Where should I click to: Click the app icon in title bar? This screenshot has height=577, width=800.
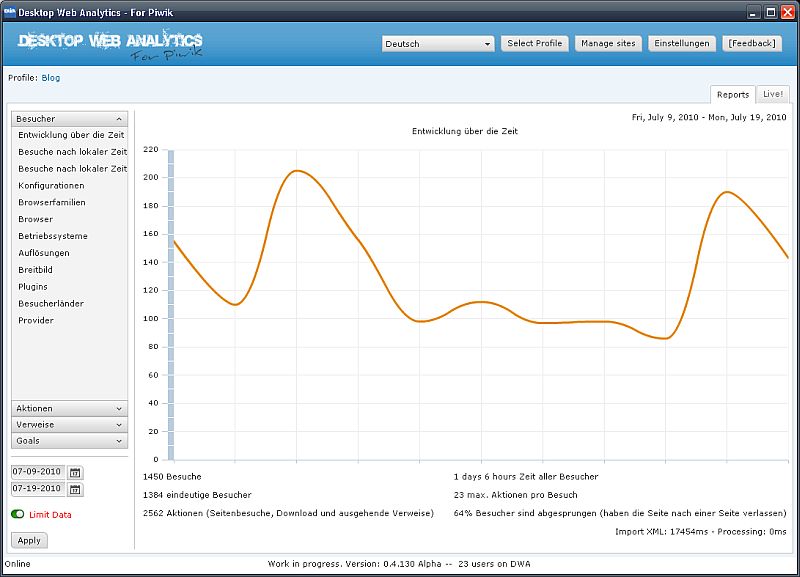tap(9, 12)
